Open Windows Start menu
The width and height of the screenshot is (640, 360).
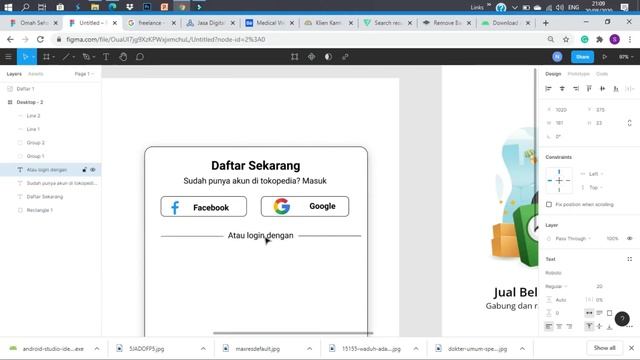pos(8,7)
